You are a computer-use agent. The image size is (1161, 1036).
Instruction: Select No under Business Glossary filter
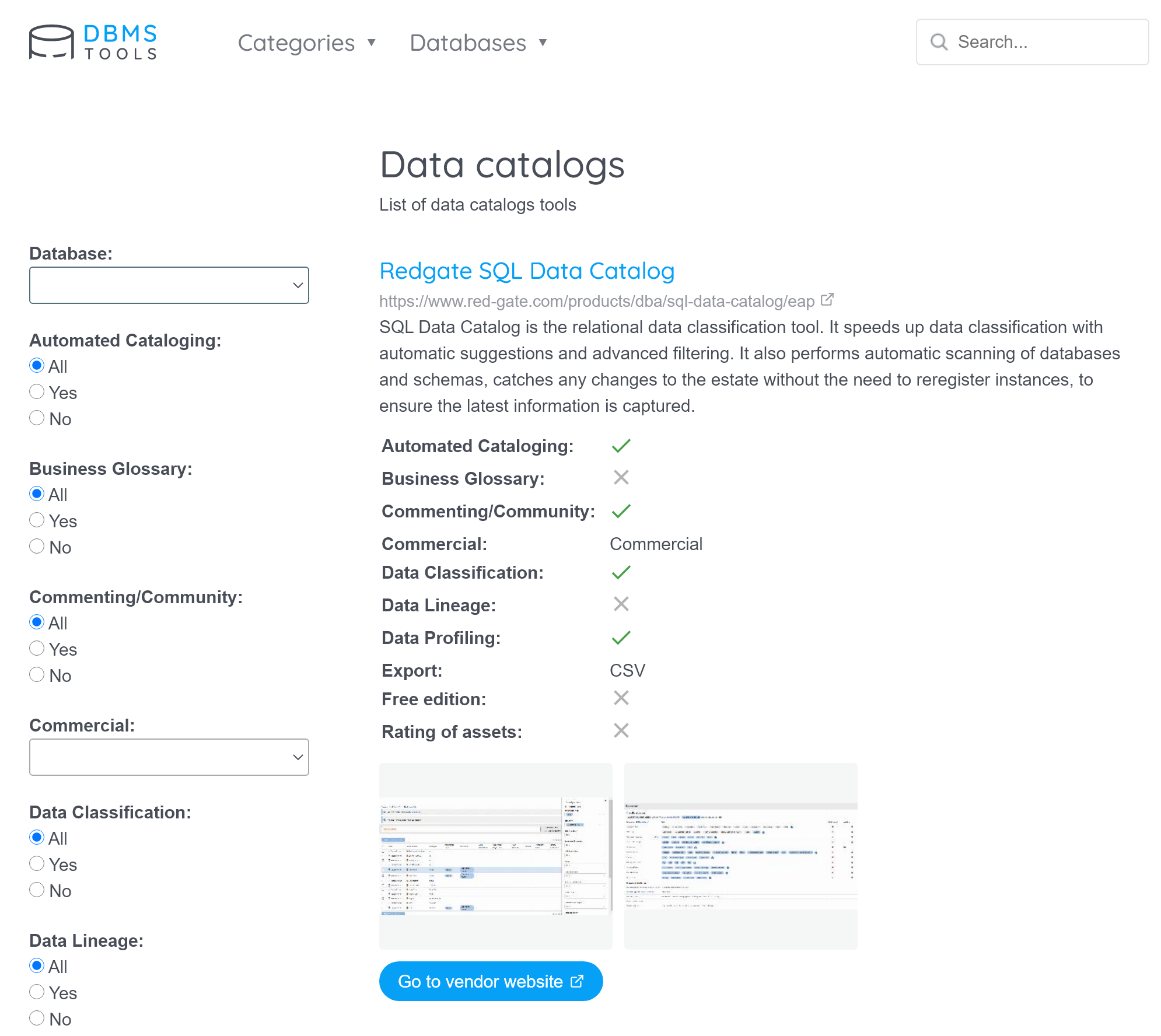click(37, 547)
